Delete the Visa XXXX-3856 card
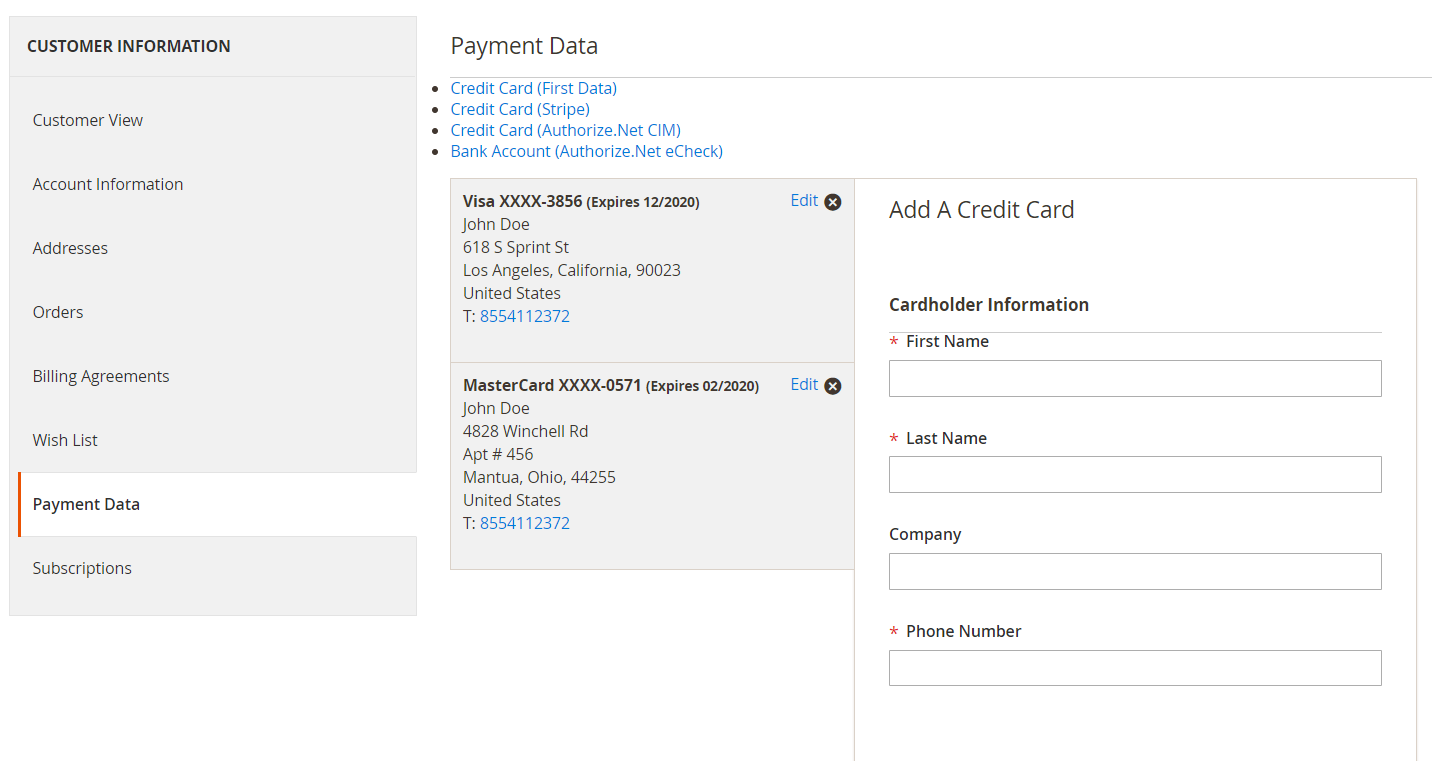The width and height of the screenshot is (1432, 761). click(832, 202)
